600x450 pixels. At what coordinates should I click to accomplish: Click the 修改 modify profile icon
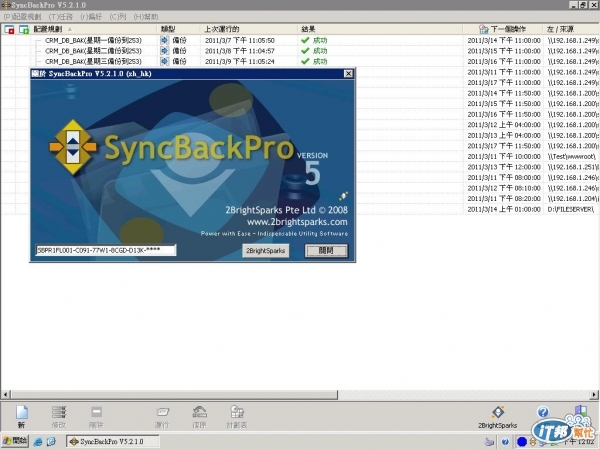coord(59,416)
